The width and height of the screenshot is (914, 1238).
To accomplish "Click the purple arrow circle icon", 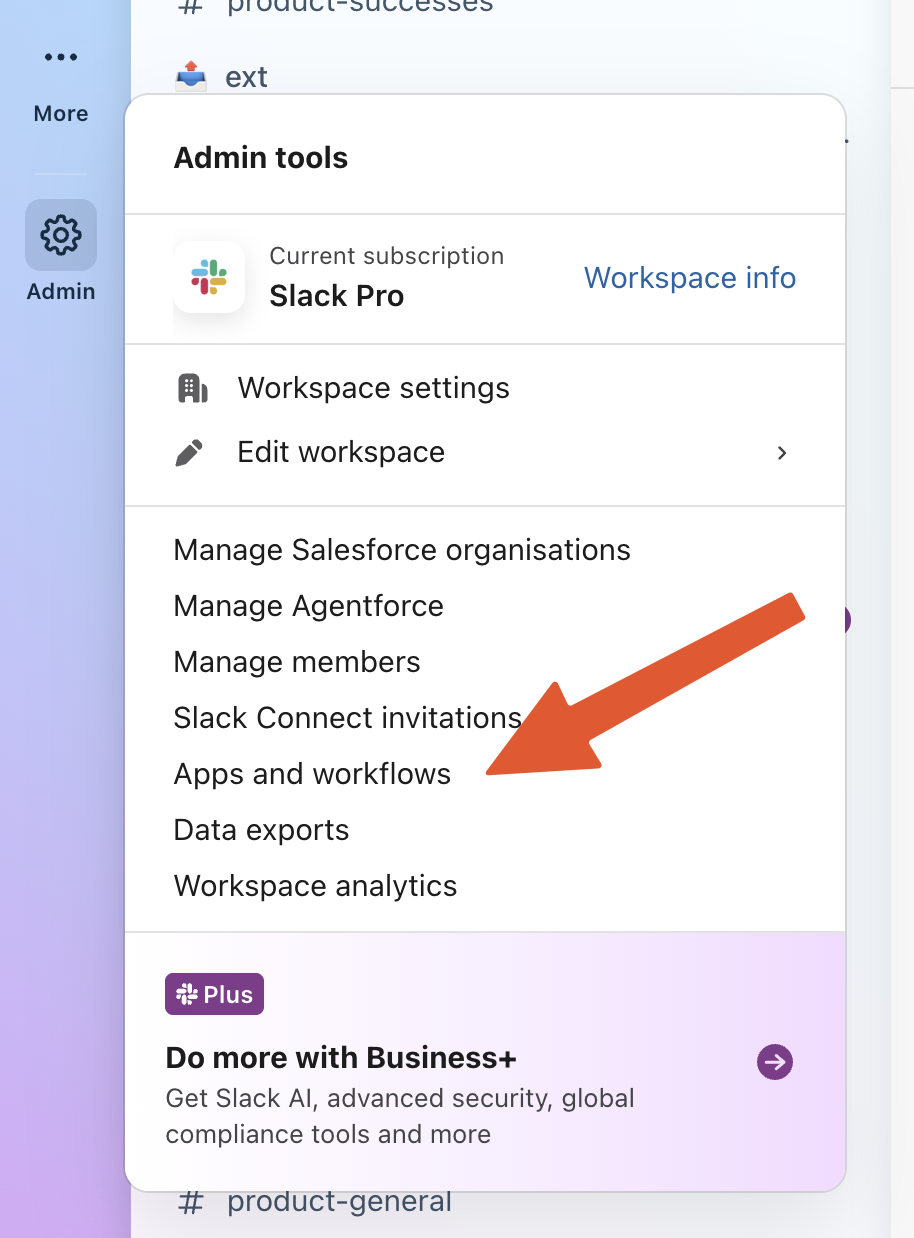I will point(775,1062).
